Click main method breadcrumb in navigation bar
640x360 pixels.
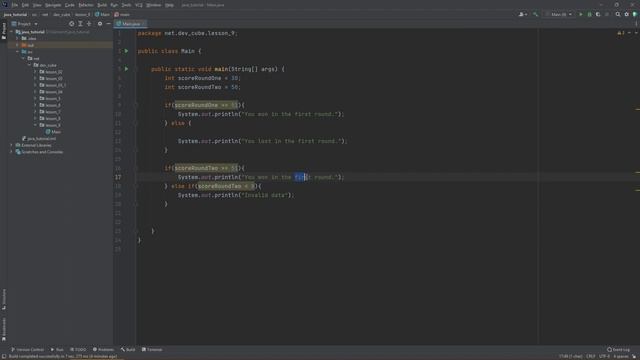(x=122, y=14)
